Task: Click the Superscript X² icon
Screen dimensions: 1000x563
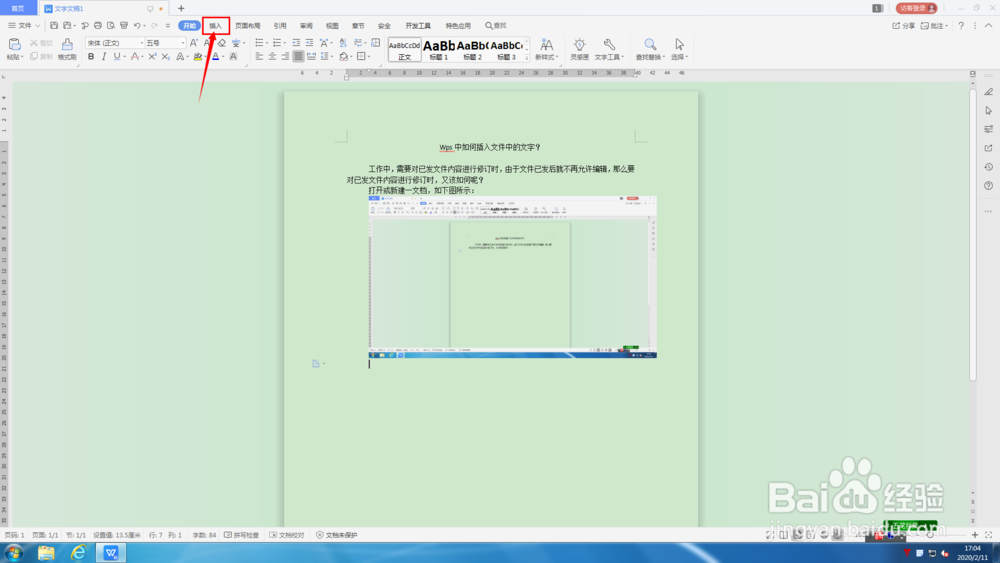Action: (152, 57)
